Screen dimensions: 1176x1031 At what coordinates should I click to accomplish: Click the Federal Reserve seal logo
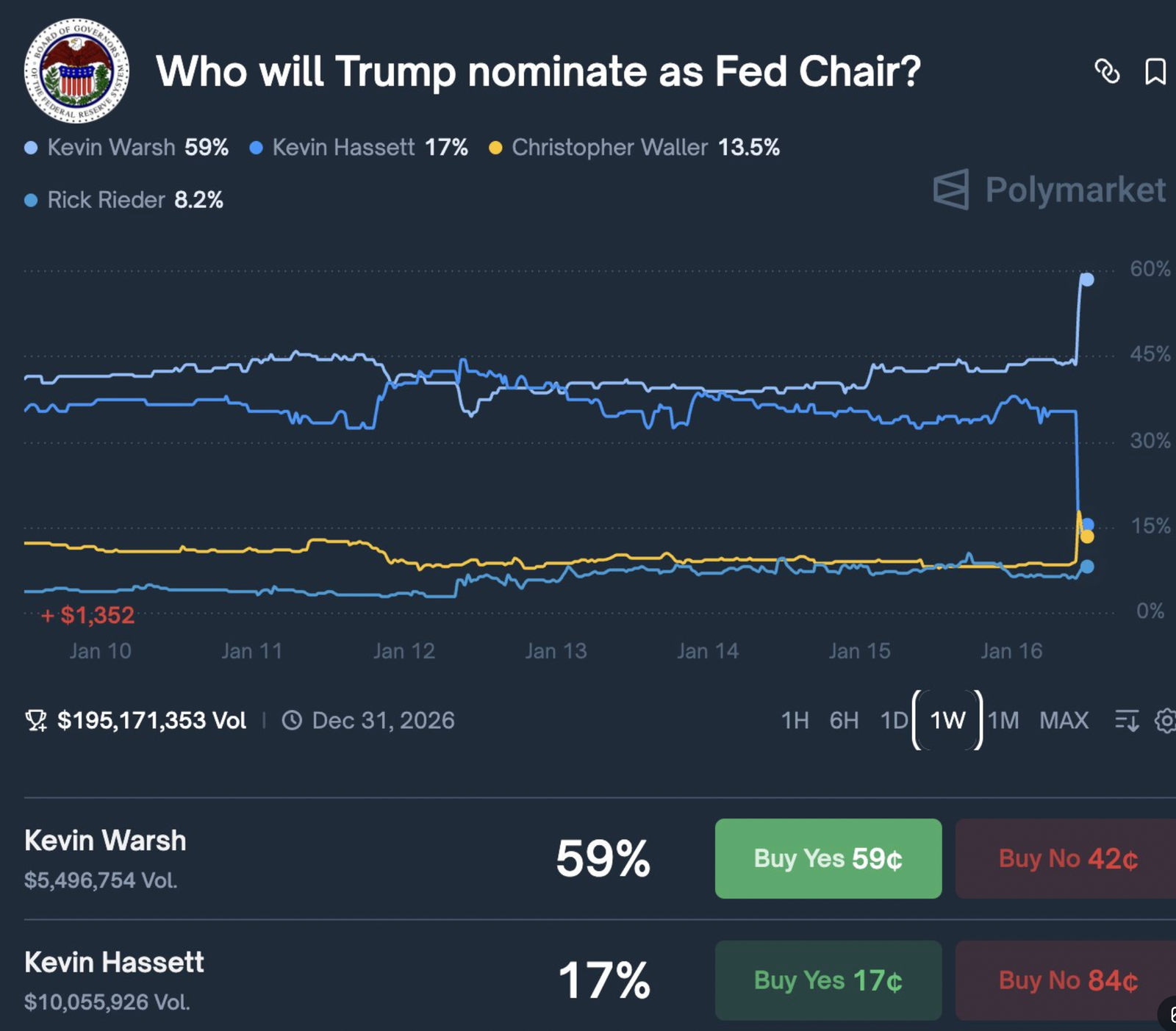76,71
